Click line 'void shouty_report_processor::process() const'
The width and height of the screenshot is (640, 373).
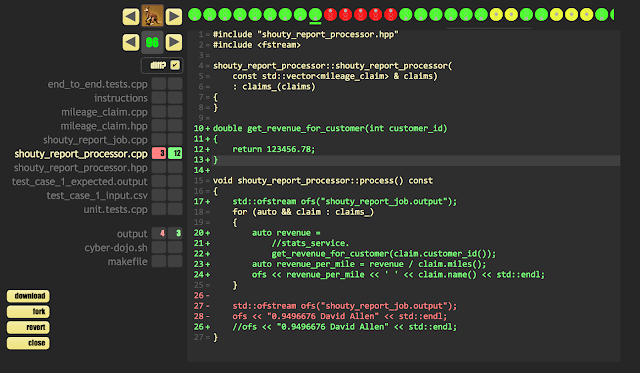pyautogui.click(x=322, y=180)
